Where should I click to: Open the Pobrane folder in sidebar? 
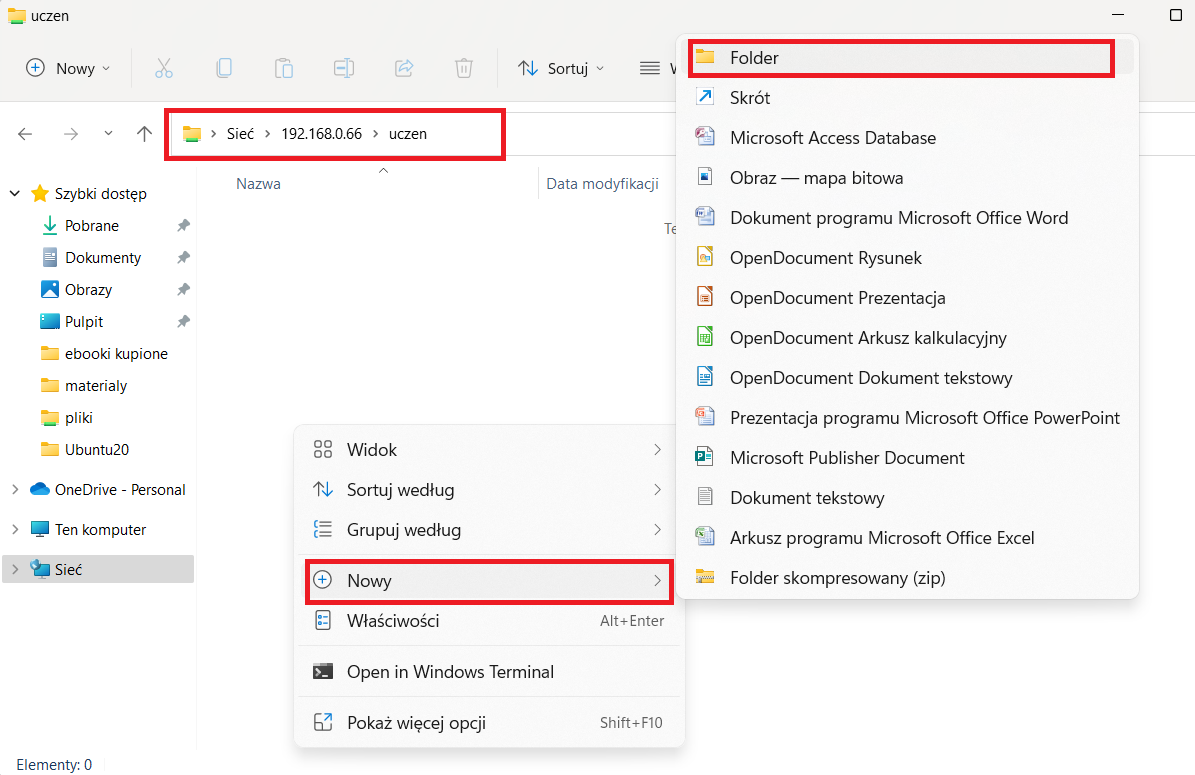pos(91,226)
